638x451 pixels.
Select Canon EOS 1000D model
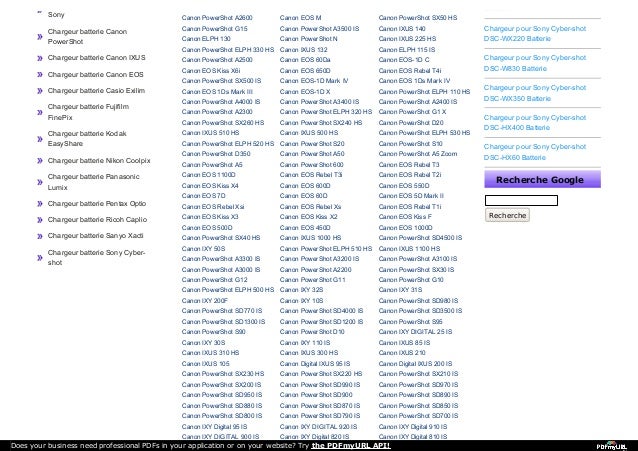coord(405,228)
